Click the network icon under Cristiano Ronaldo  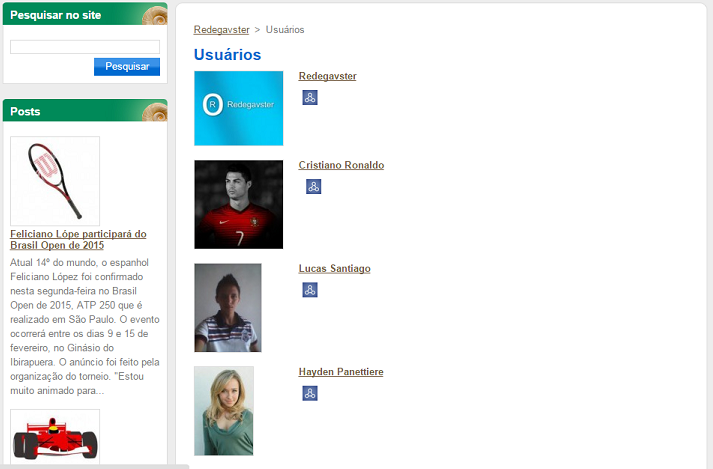point(313,187)
